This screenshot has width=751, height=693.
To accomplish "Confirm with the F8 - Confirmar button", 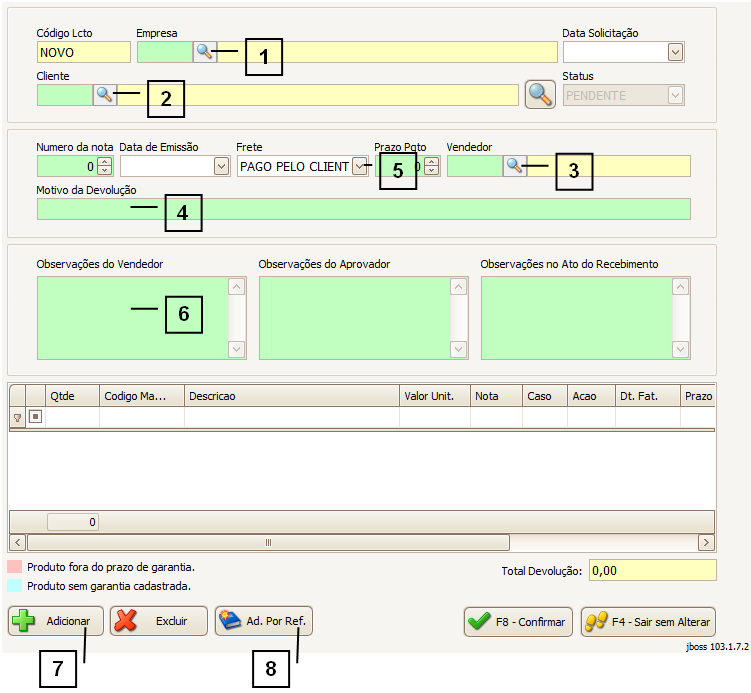I will (x=518, y=622).
